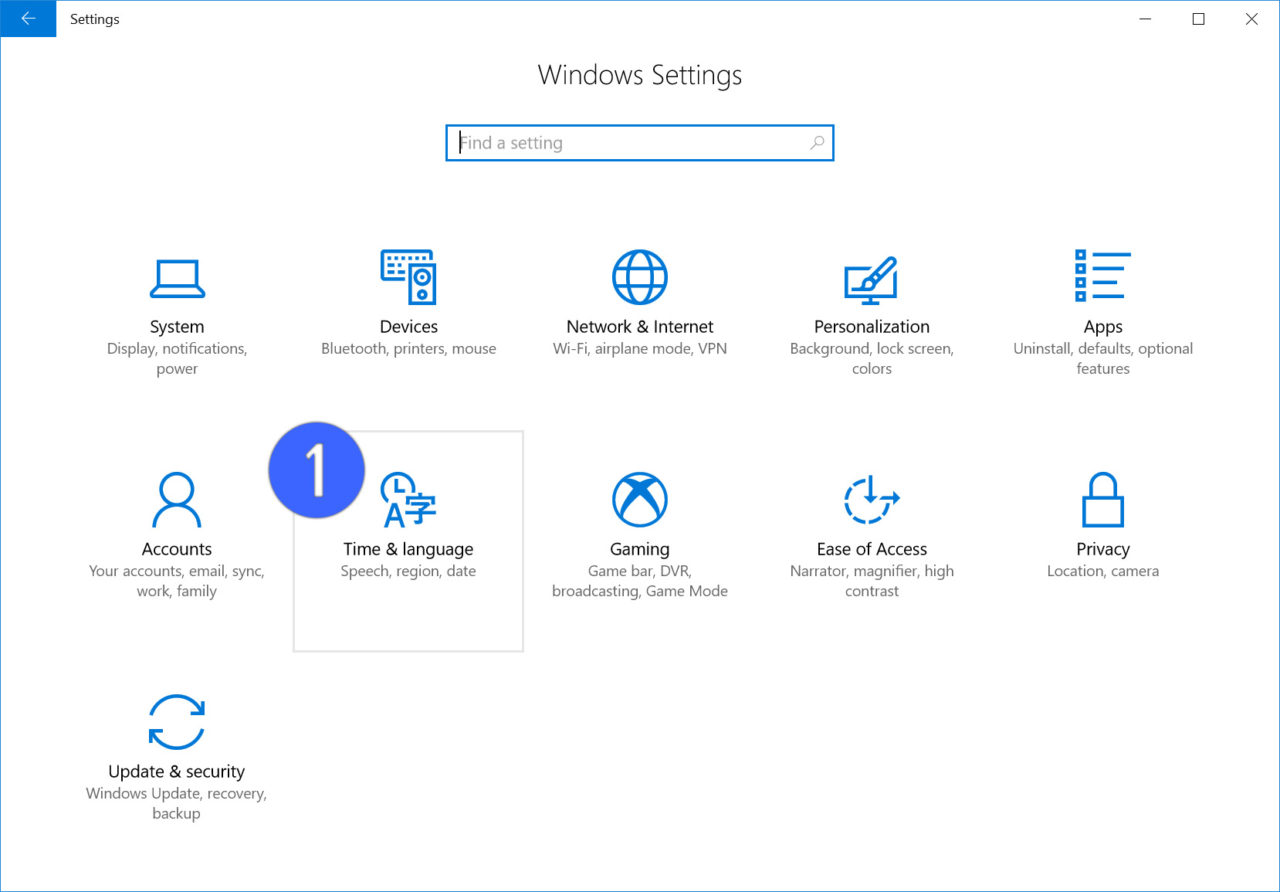Open the Privacy padlock icon

tap(1103, 499)
